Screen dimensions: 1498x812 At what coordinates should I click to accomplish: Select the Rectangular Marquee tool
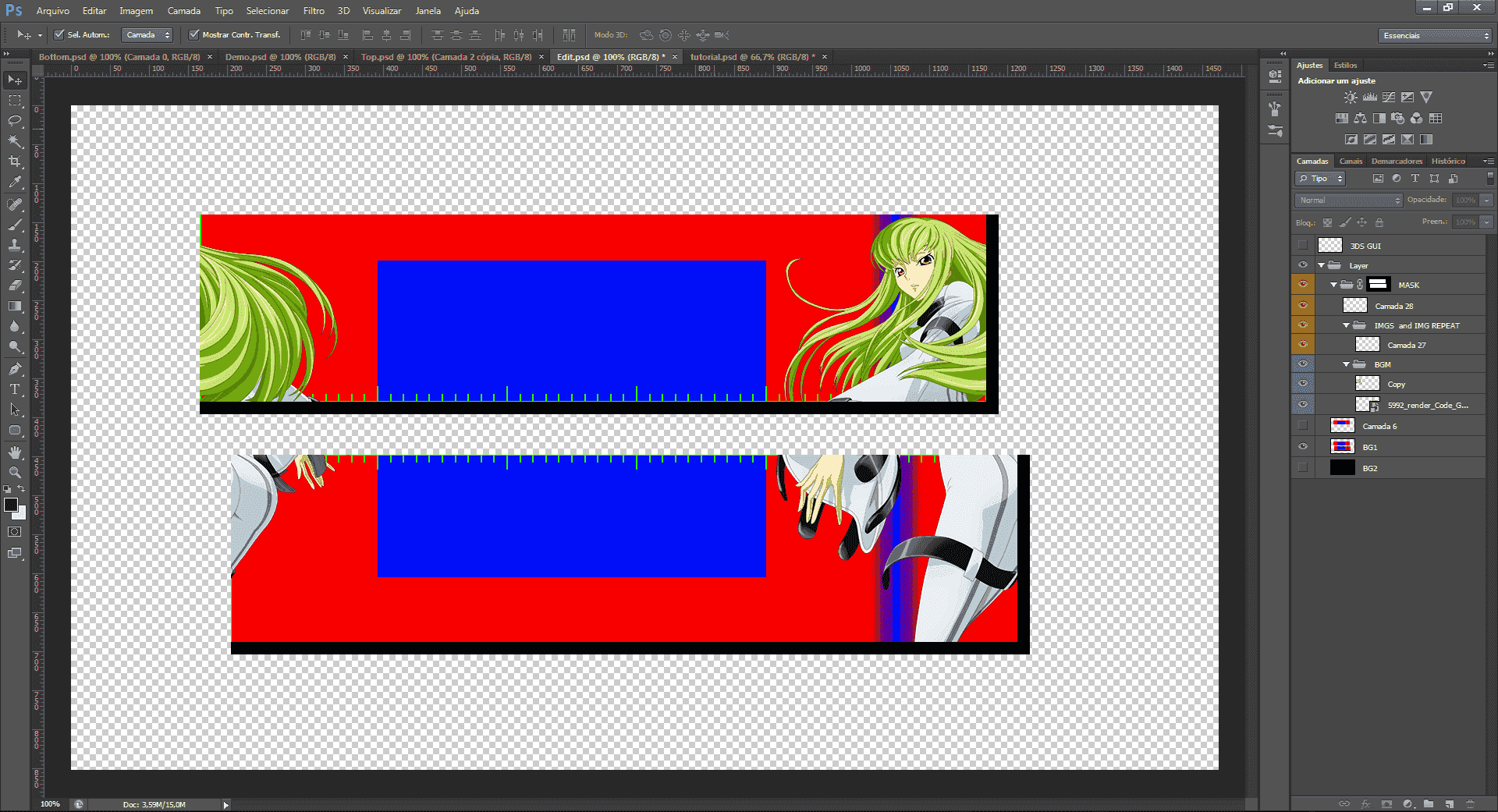pyautogui.click(x=15, y=101)
